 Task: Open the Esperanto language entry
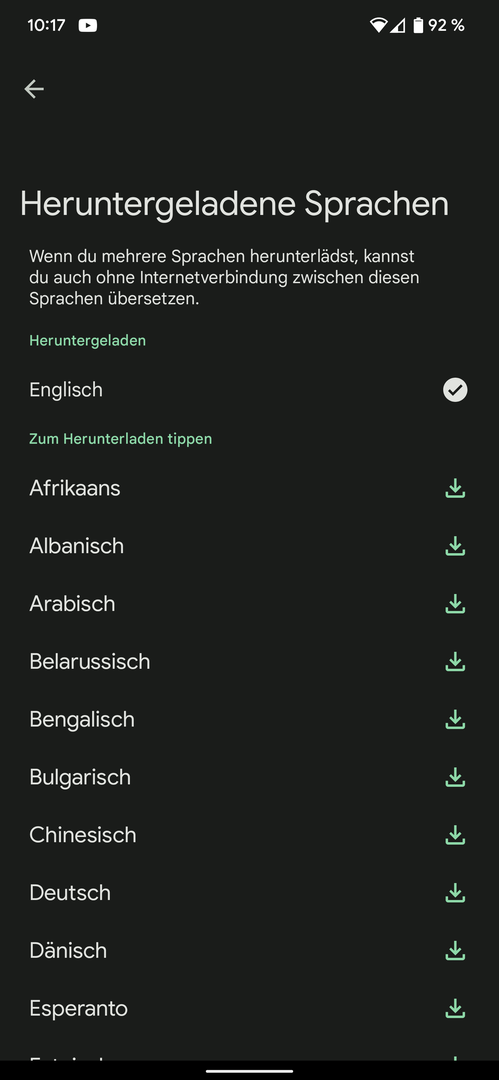click(x=250, y=1009)
